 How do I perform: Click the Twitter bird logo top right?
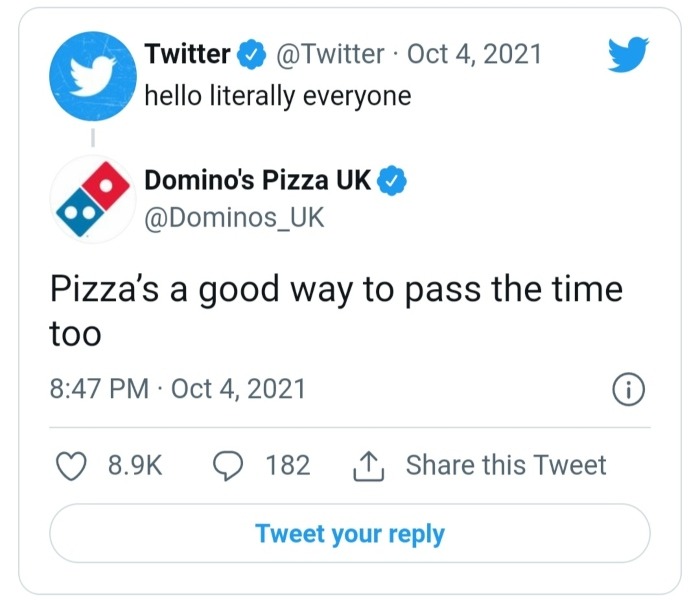click(x=628, y=55)
